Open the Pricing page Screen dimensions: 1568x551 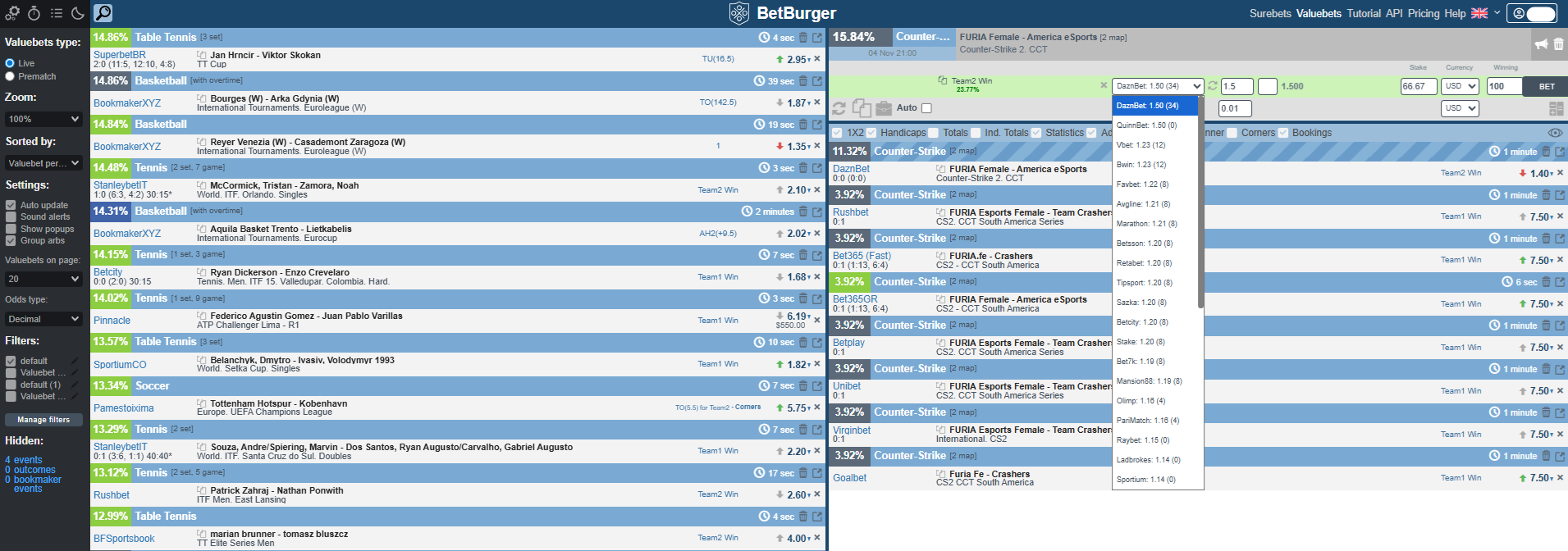point(1424,14)
